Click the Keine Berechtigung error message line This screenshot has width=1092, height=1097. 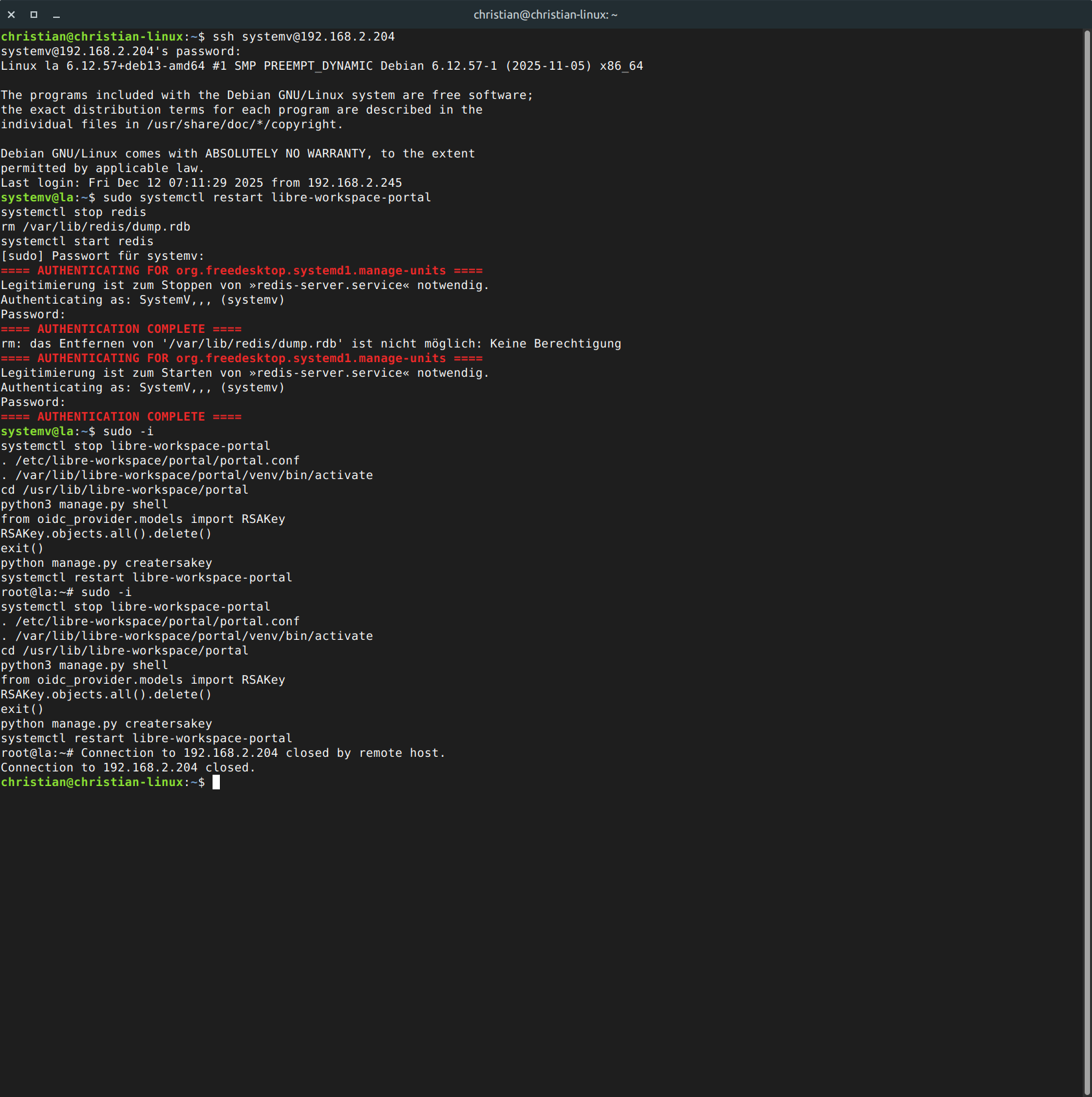311,344
